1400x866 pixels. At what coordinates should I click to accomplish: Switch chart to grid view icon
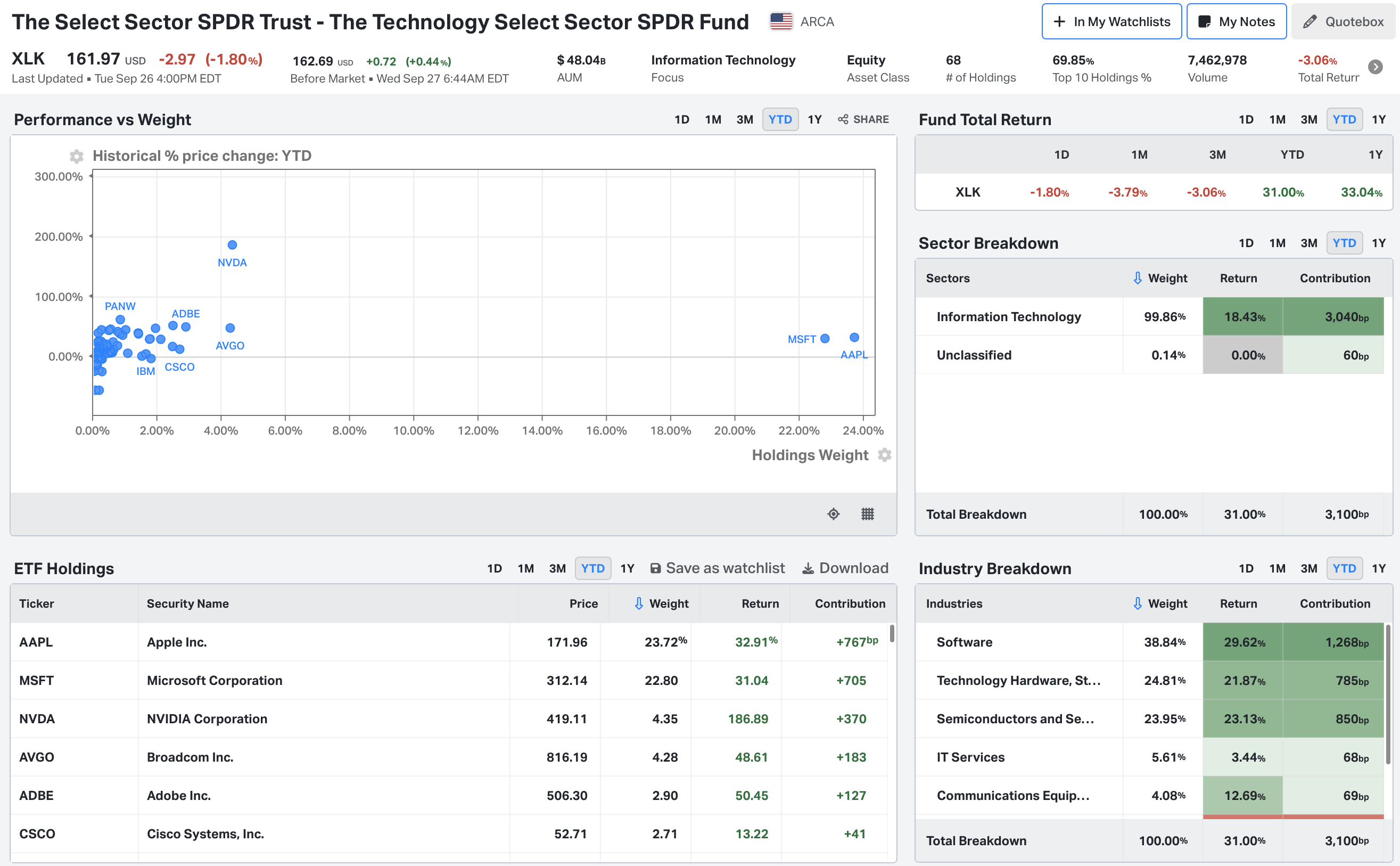click(x=868, y=514)
